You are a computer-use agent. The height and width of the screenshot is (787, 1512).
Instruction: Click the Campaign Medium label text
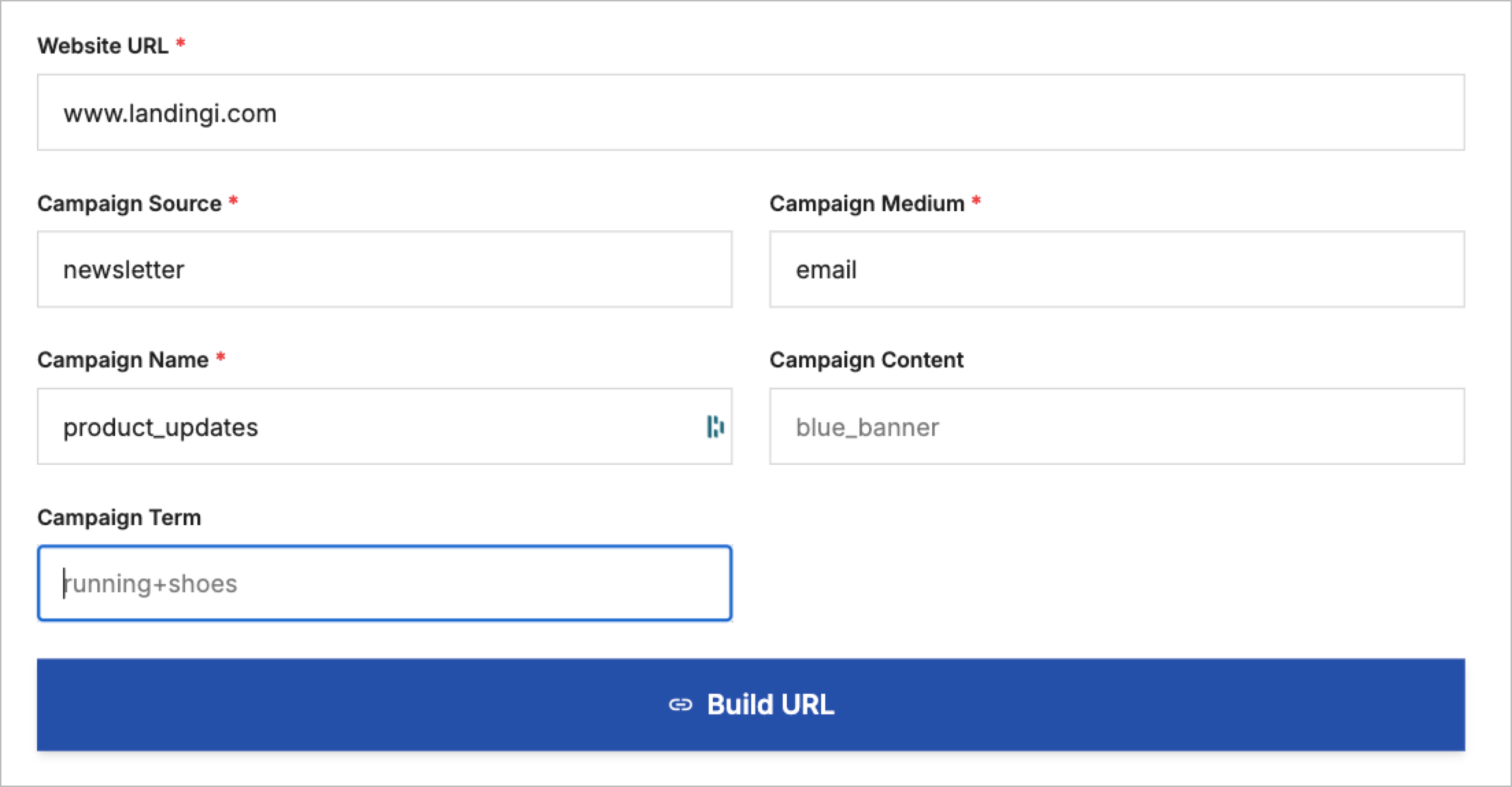[x=866, y=204]
